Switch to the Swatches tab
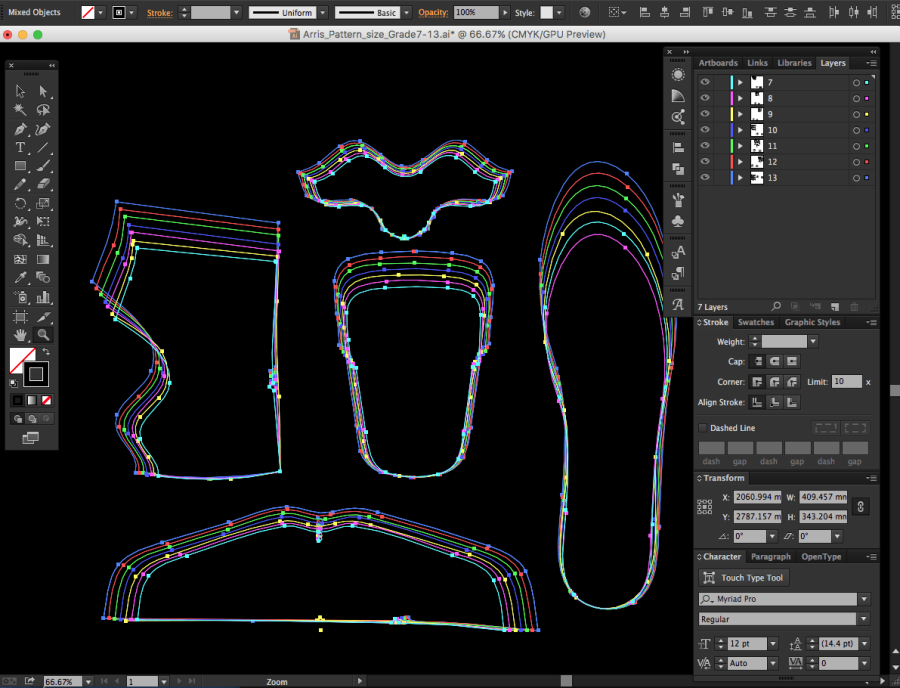 756,322
